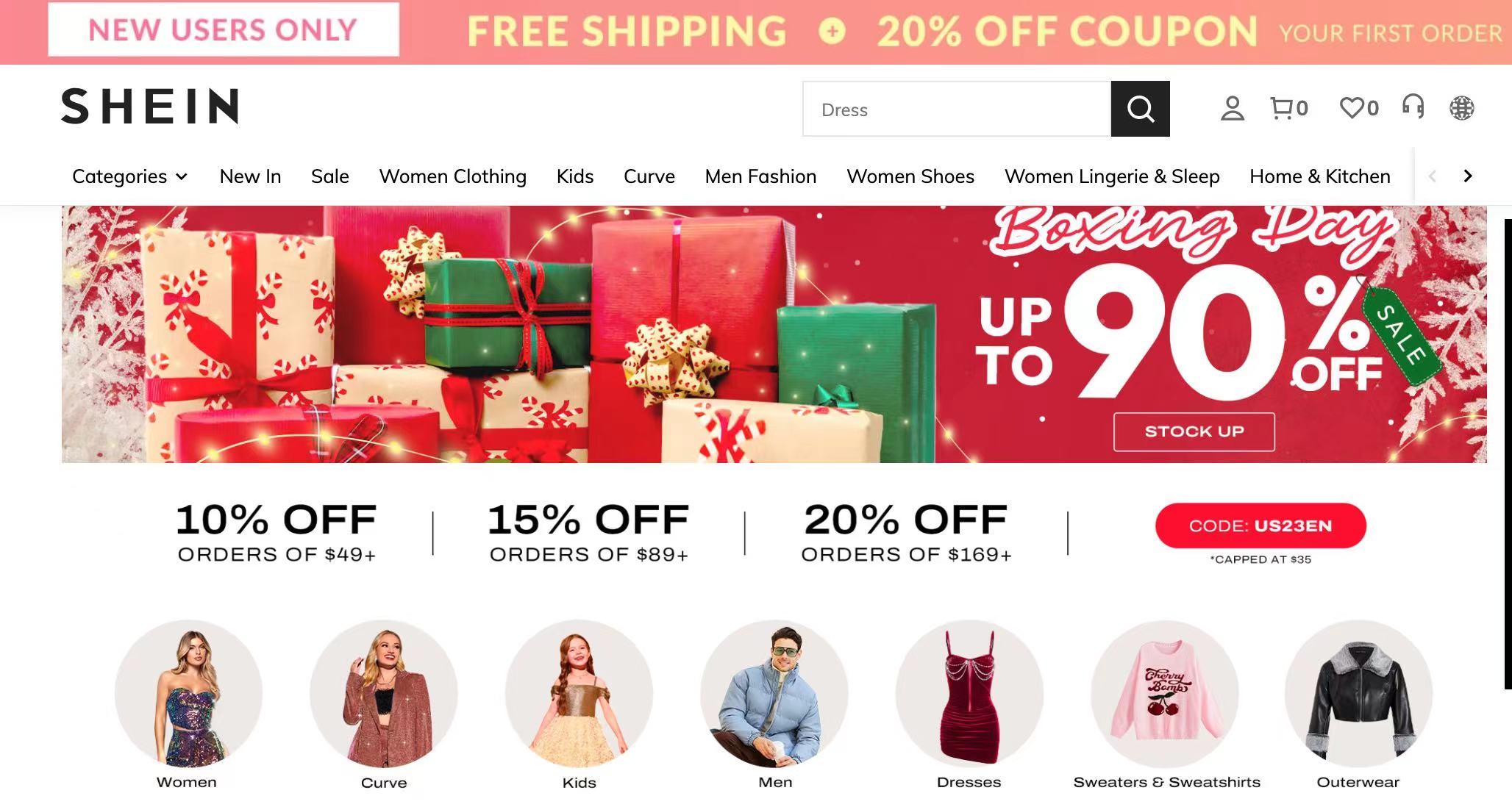Open the globe language selector
This screenshot has width=1512, height=807.
tap(1461, 109)
